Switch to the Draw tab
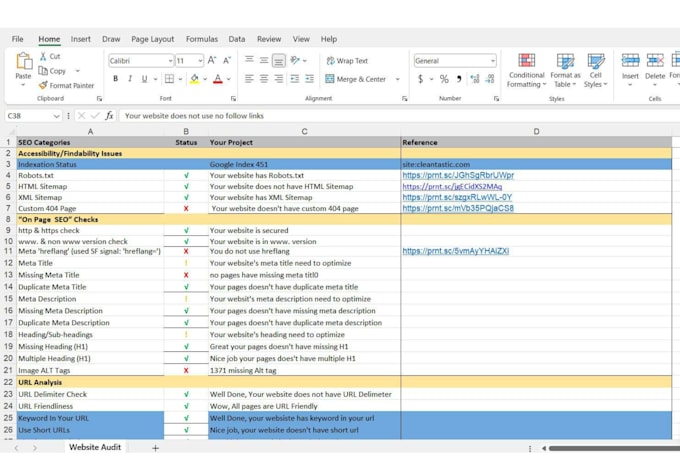 coord(111,39)
